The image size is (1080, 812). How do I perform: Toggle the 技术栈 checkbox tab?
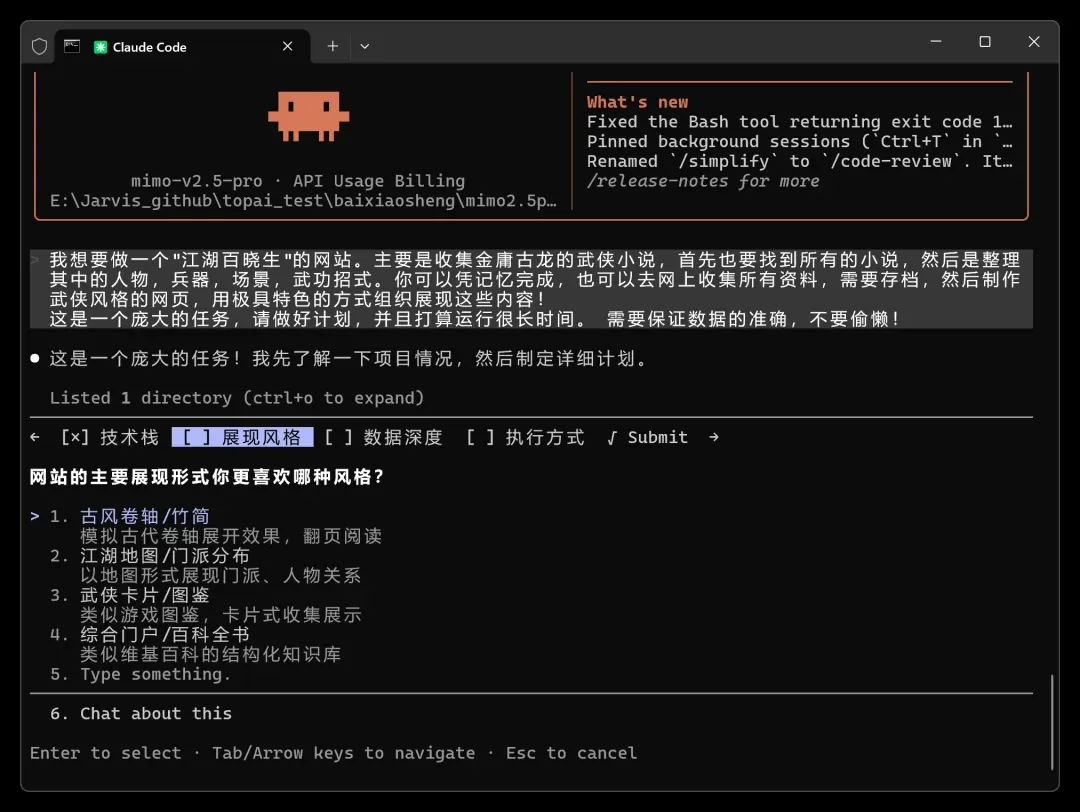[110, 437]
